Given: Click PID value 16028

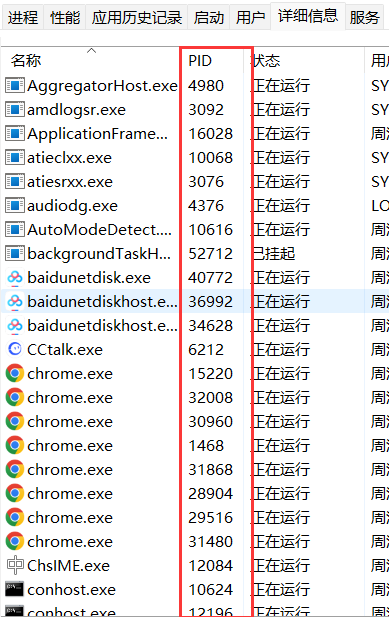Looking at the screenshot, I should tap(211, 134).
